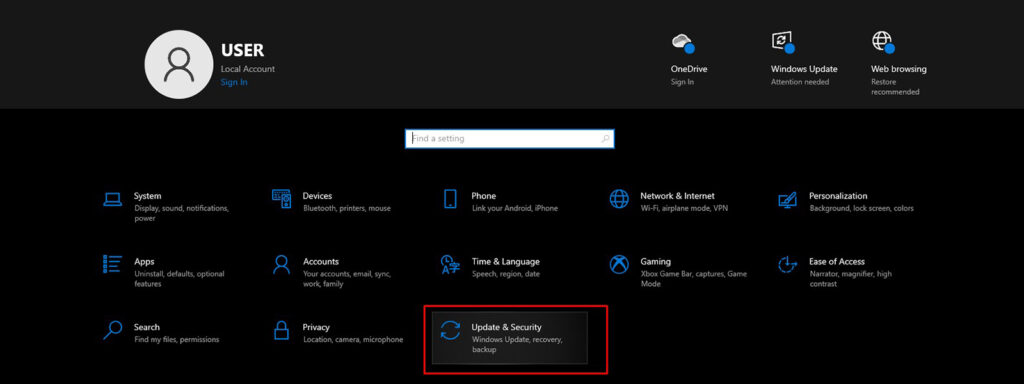This screenshot has height=384, width=1024.
Task: Click the OneDrive cloud status icon
Action: click(682, 42)
